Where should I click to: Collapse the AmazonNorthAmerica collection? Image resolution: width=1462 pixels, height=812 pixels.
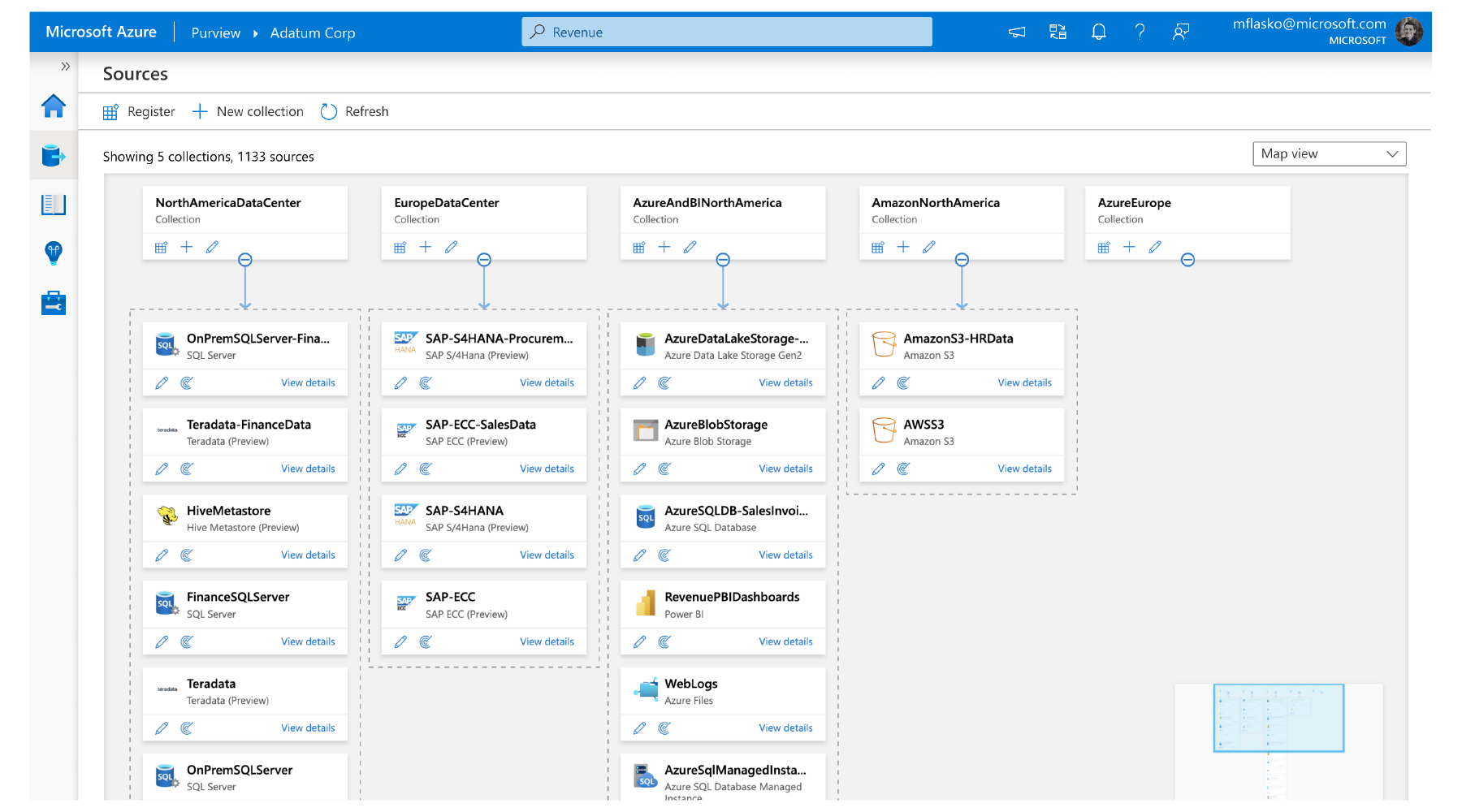(962, 260)
